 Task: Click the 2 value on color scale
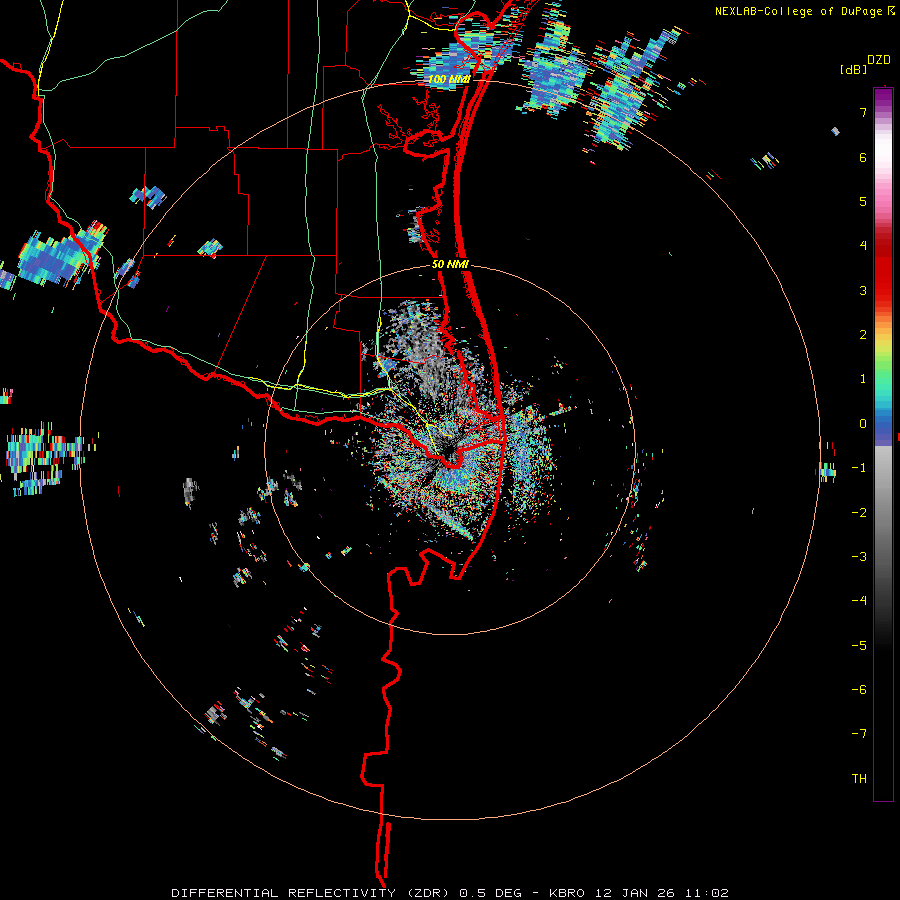[863, 335]
